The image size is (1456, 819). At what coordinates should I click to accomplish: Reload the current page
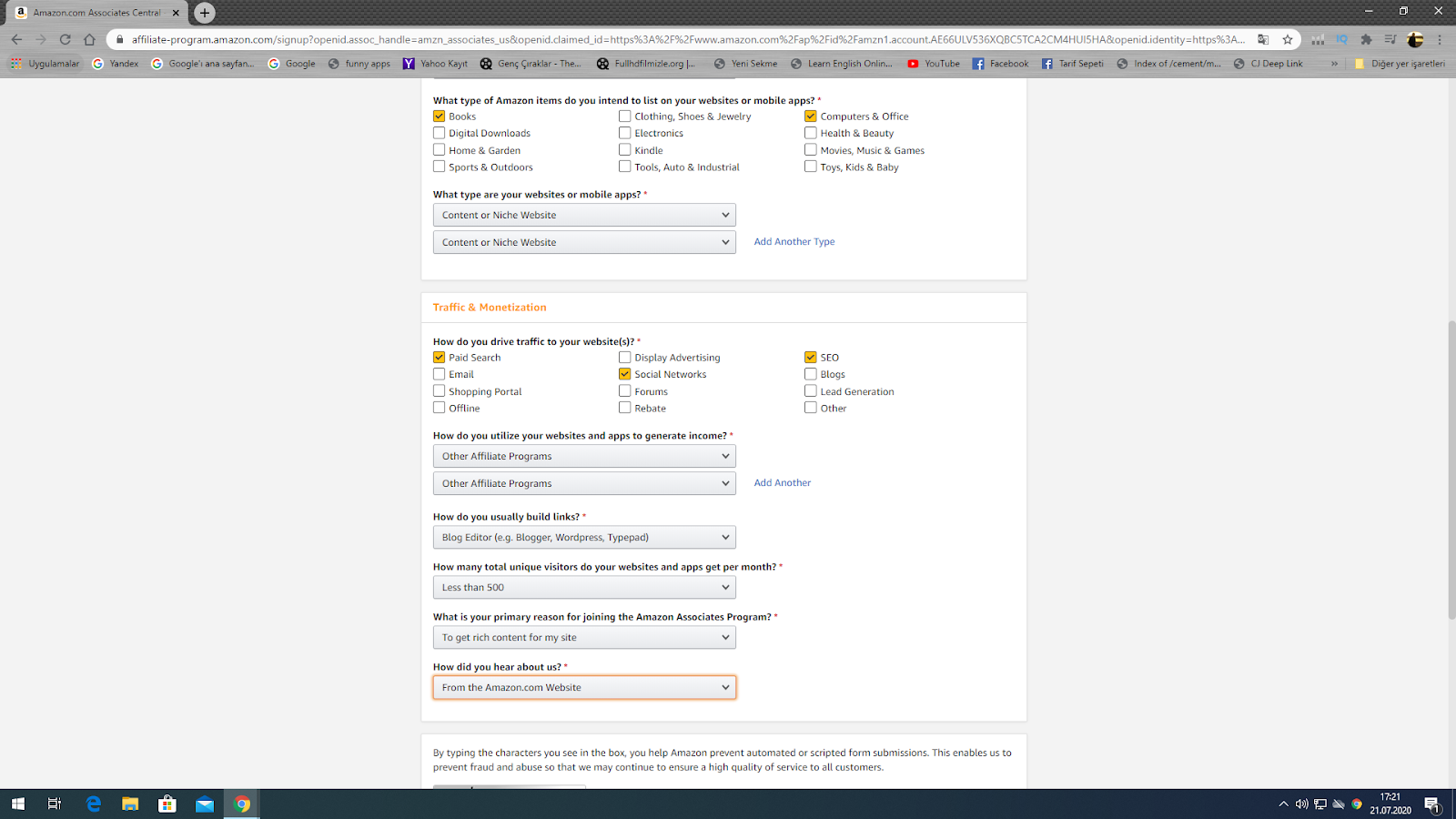pos(65,39)
